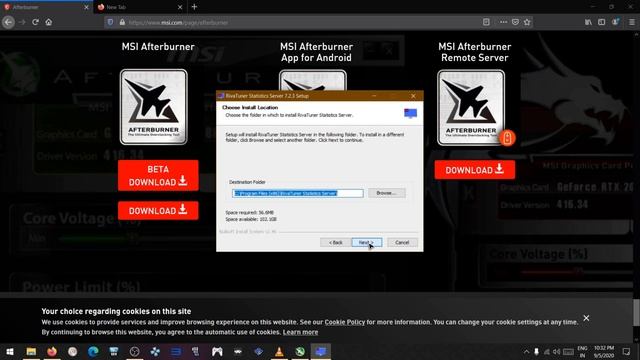This screenshot has height=360, width=640.
Task: Dismiss the cookie notice with the X
Action: 586,318
